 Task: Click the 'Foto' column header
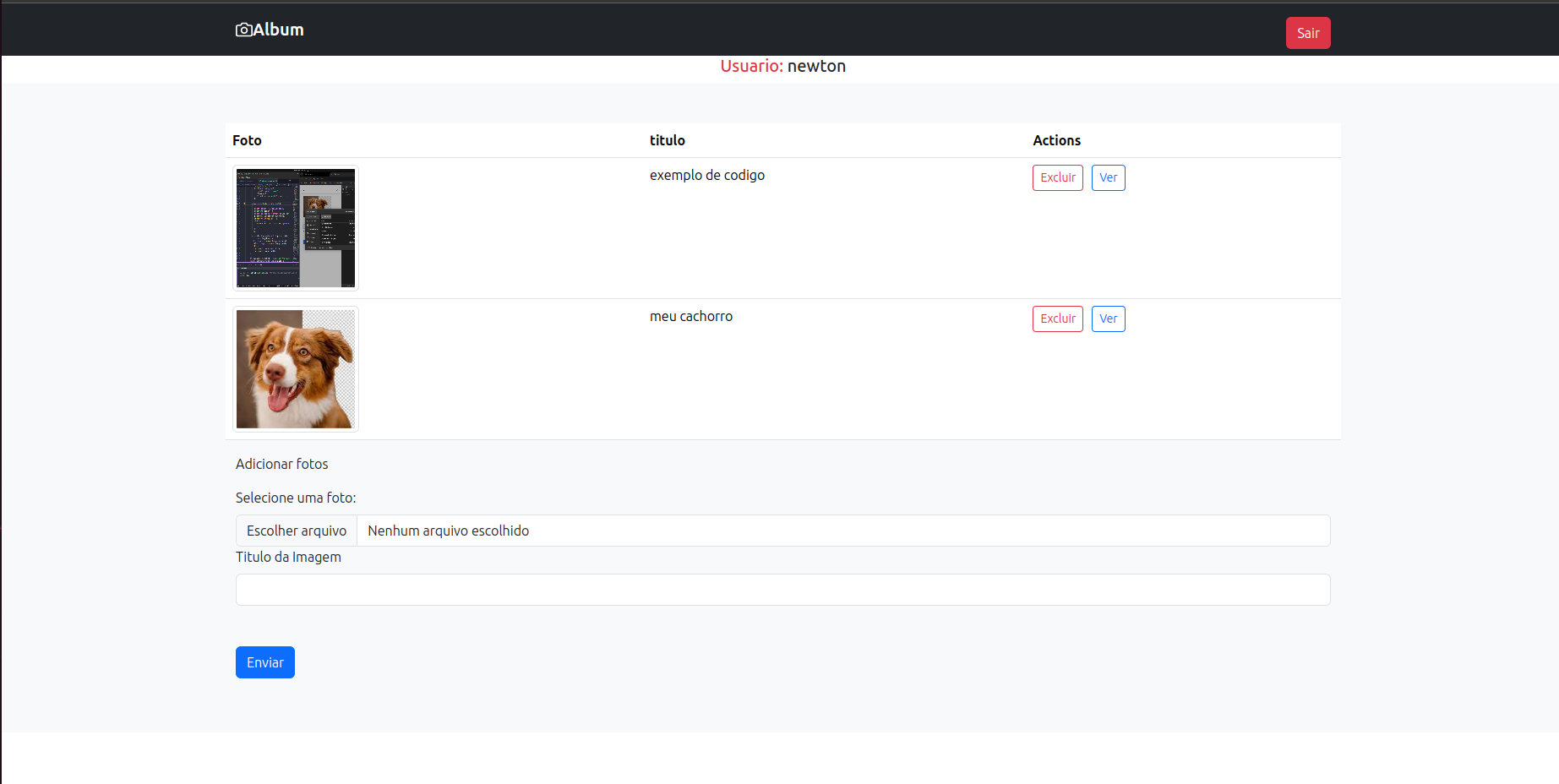(x=247, y=140)
